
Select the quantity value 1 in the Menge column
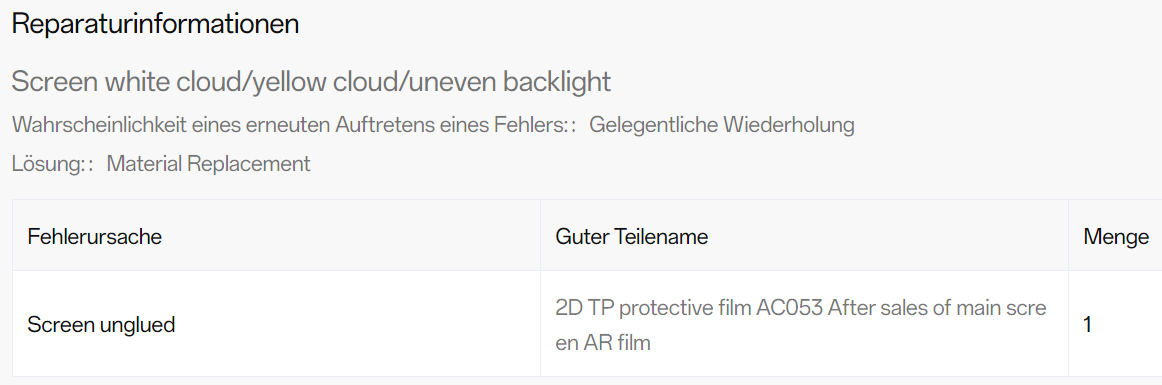tap(1087, 324)
